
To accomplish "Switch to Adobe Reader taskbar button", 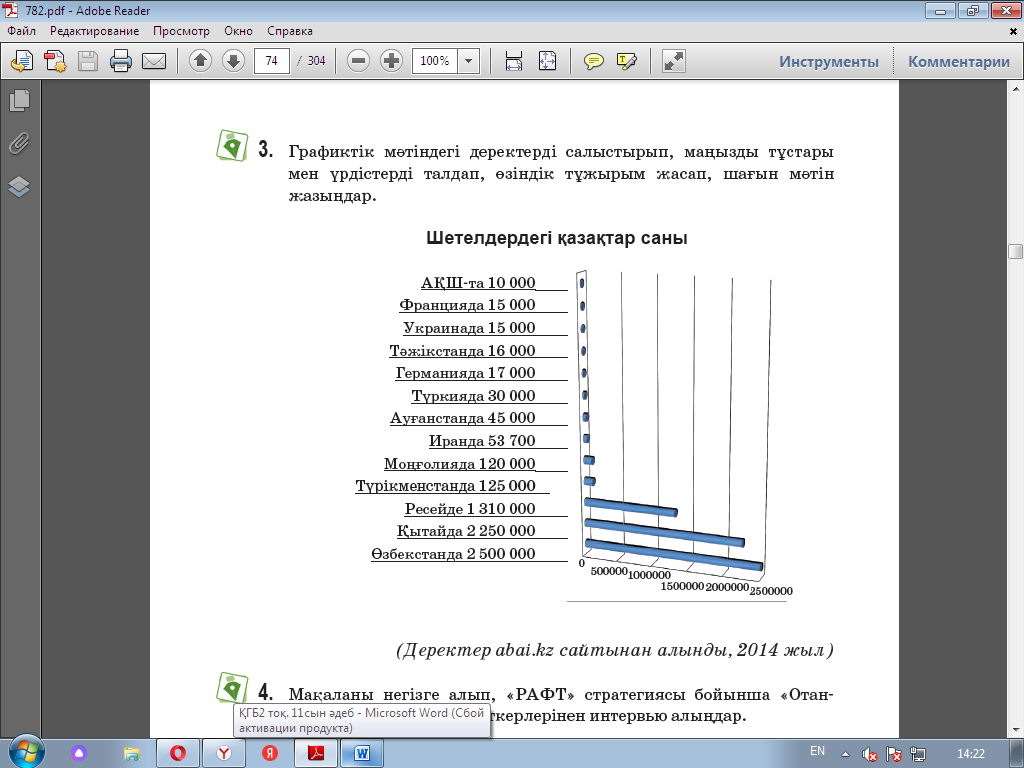I will 316,753.
